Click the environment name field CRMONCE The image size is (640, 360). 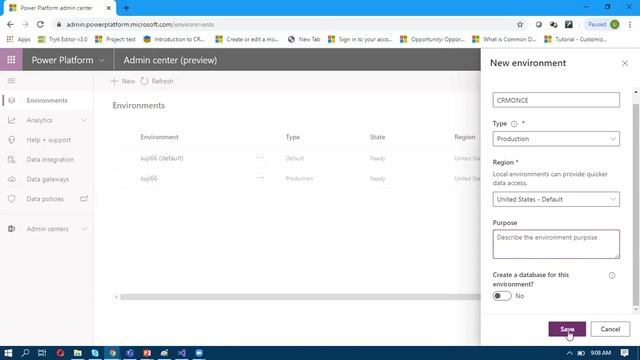(556, 100)
